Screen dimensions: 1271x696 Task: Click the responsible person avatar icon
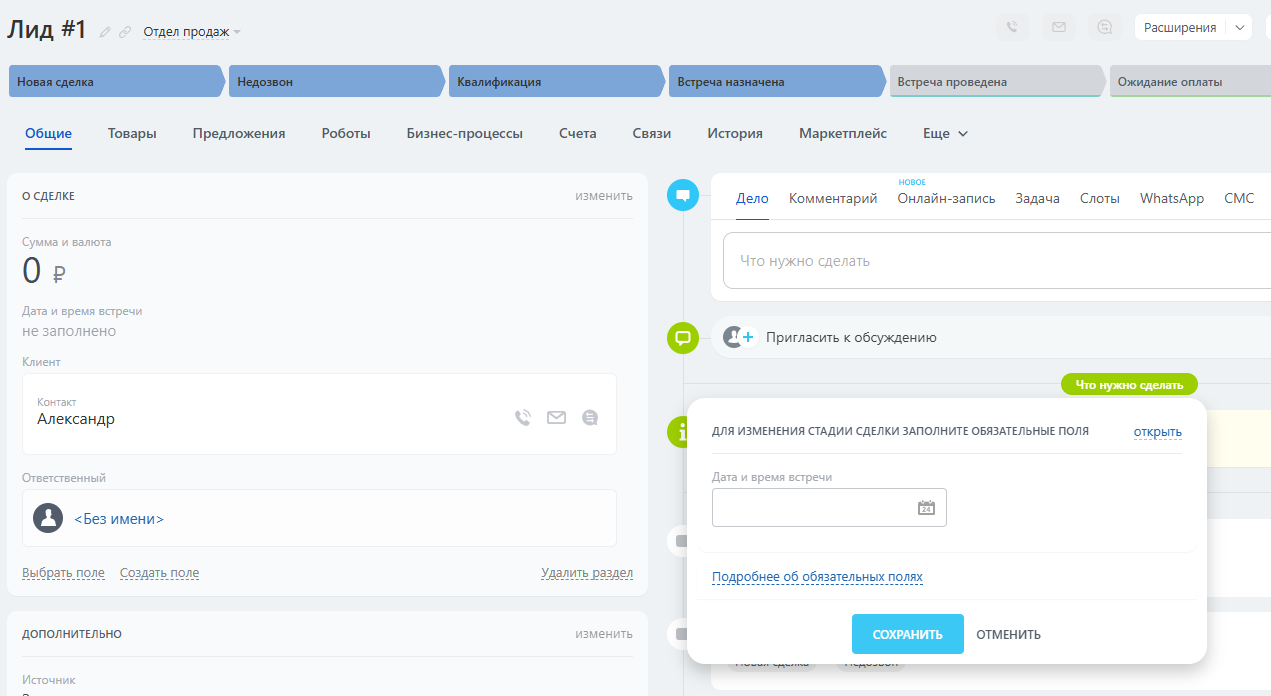pyautogui.click(x=48, y=518)
